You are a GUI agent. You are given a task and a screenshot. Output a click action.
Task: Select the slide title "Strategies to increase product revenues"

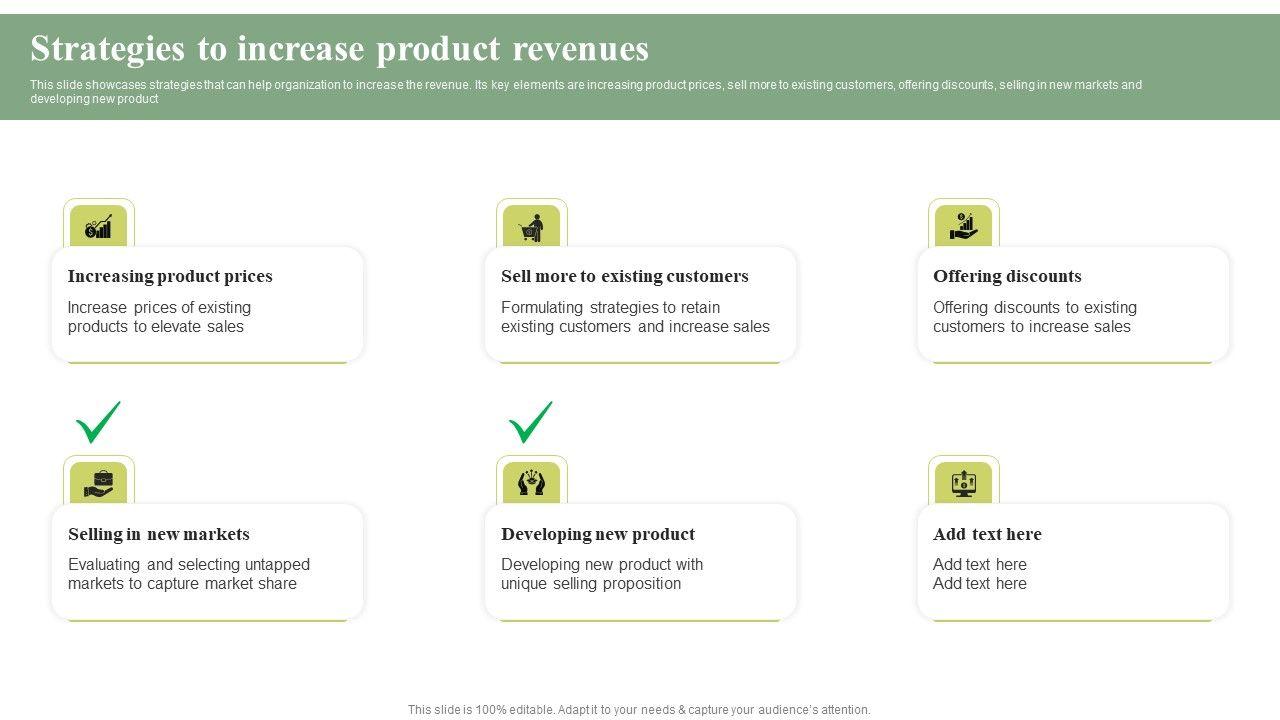[340, 48]
